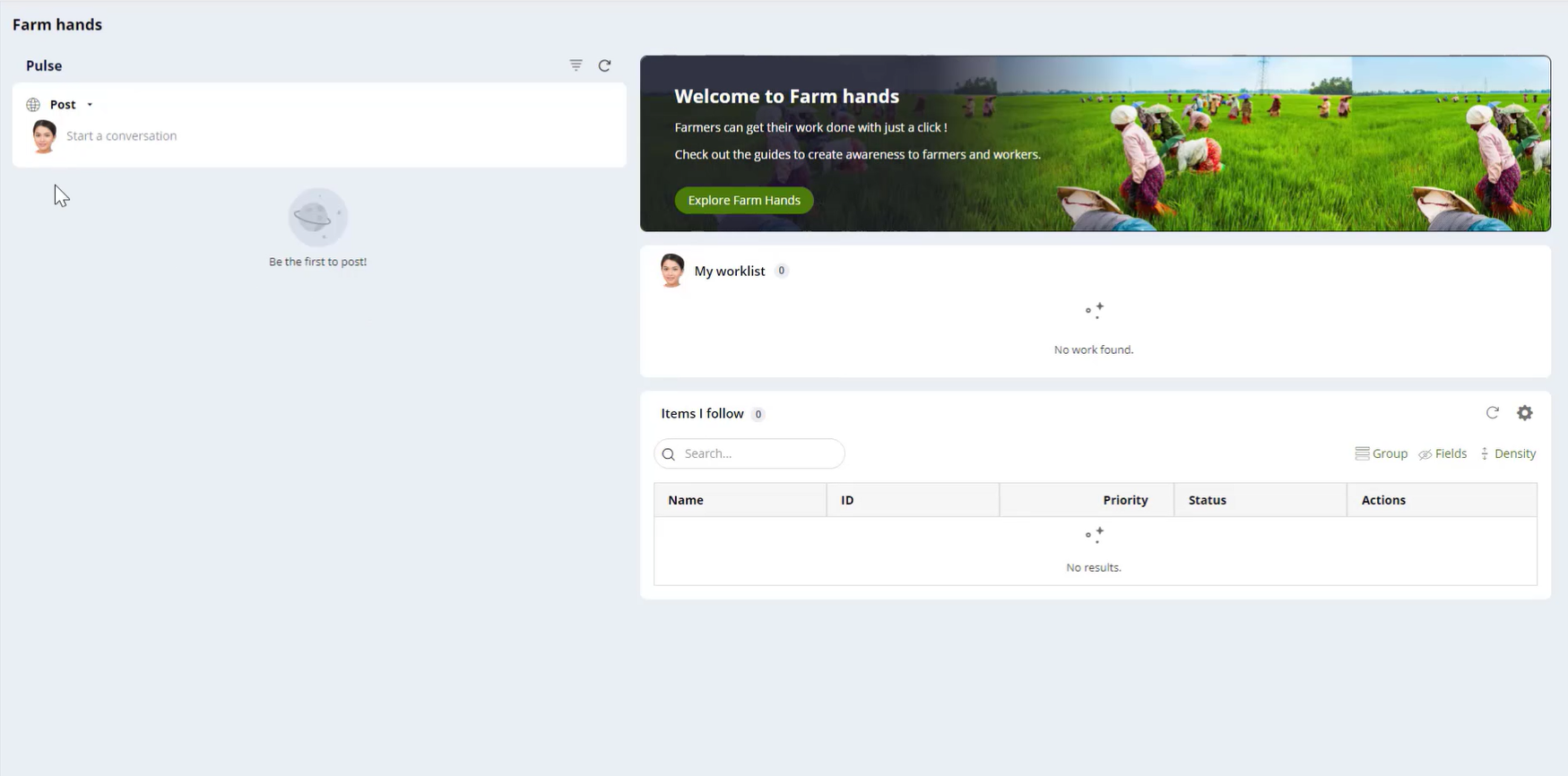Screen dimensions: 1568x776
Task: Click the Farm hands page title
Action: point(57,25)
